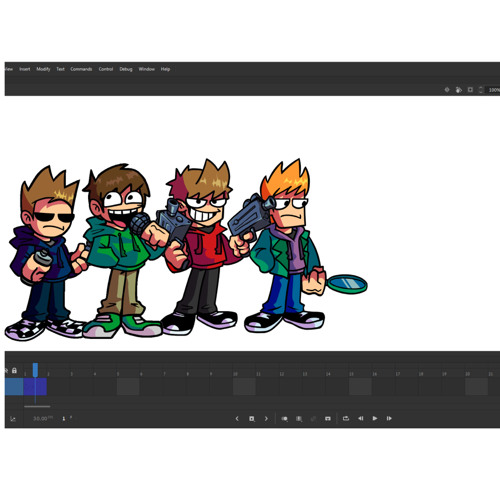
Task: Play the timeline animation
Action: [x=375, y=418]
